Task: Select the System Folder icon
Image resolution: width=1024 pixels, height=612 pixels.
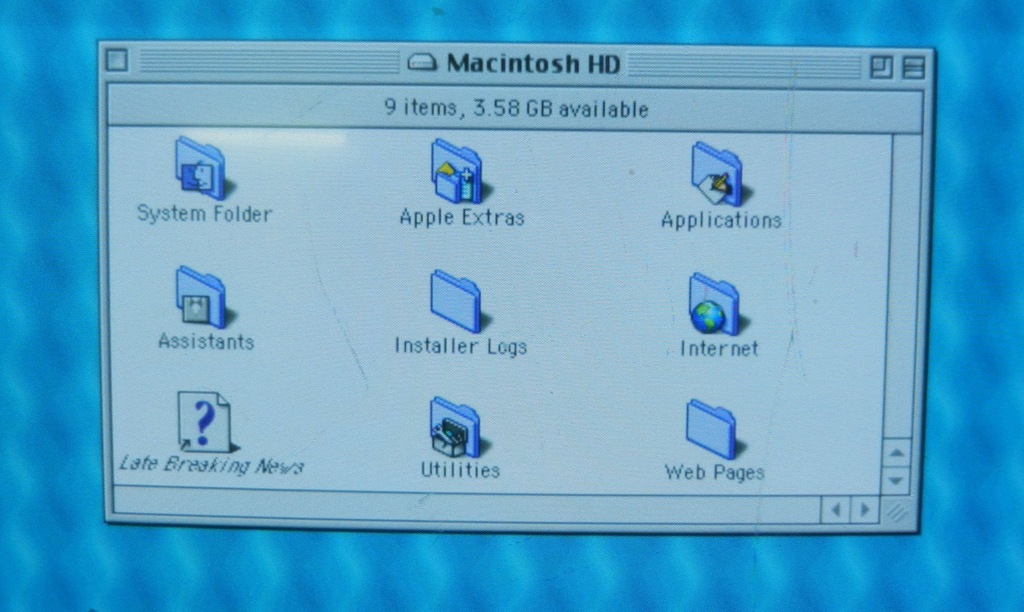Action: 200,169
